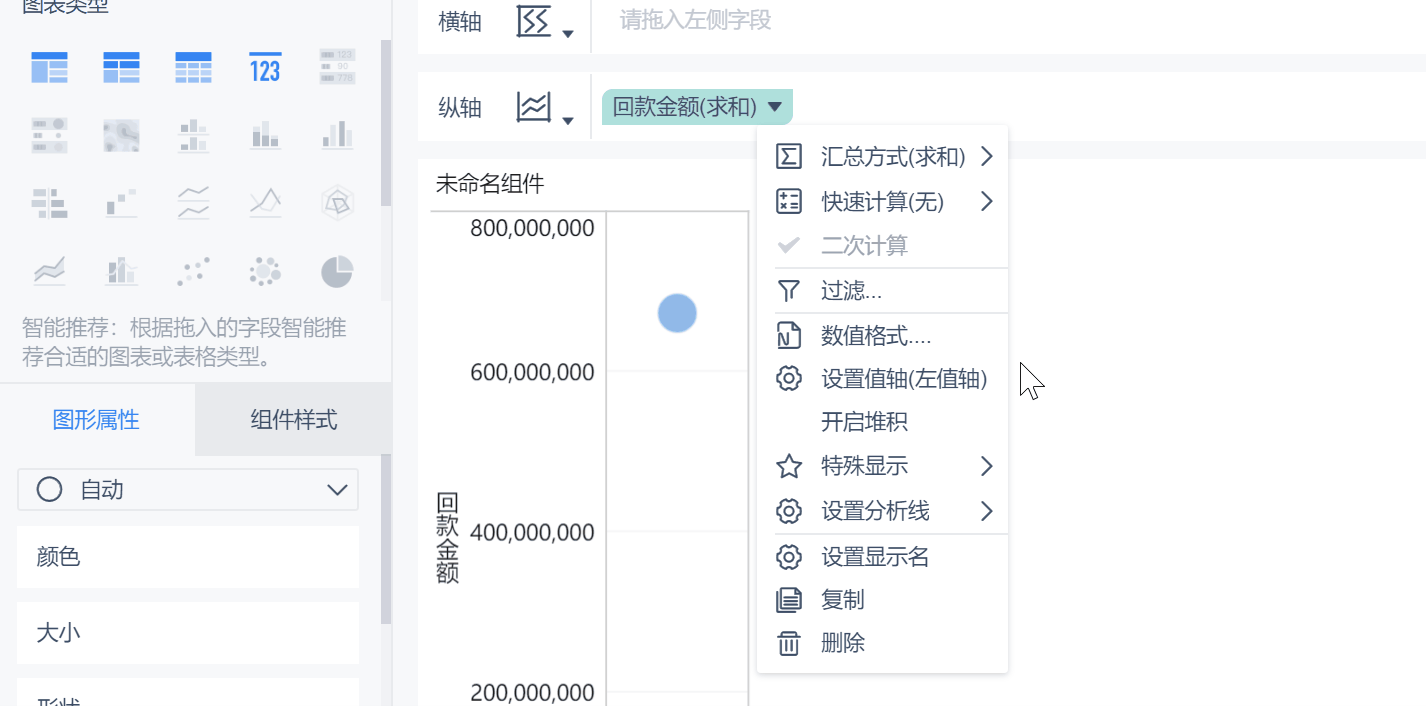Select the scatter plot chart icon
The width and height of the screenshot is (1426, 706).
point(193,270)
